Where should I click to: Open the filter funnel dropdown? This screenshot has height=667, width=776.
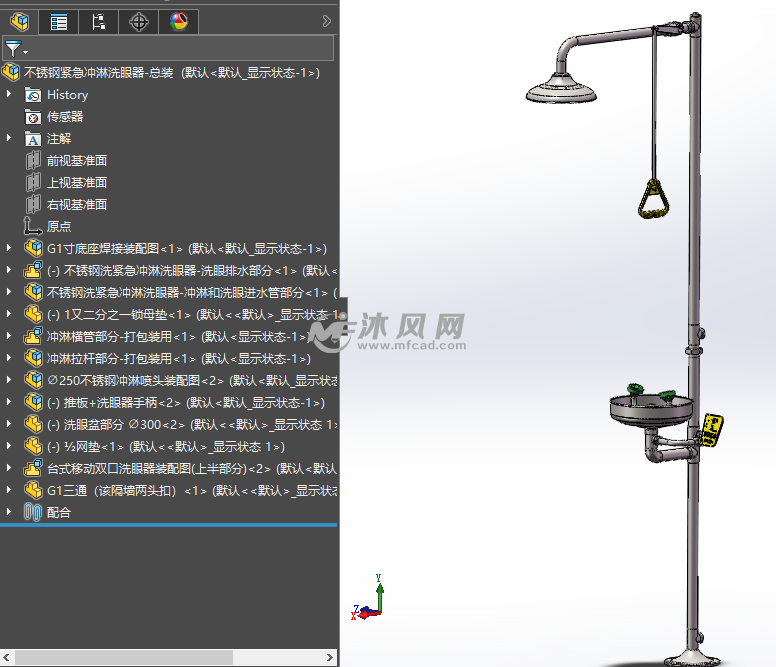pyautogui.click(x=16, y=49)
